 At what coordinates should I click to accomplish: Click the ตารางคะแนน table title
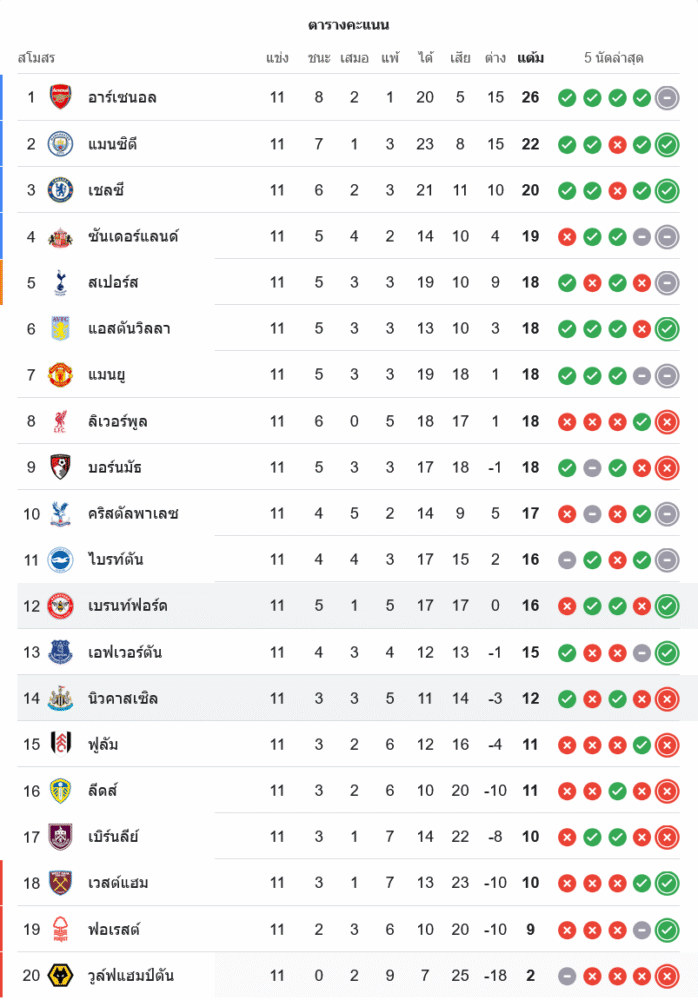tap(349, 25)
